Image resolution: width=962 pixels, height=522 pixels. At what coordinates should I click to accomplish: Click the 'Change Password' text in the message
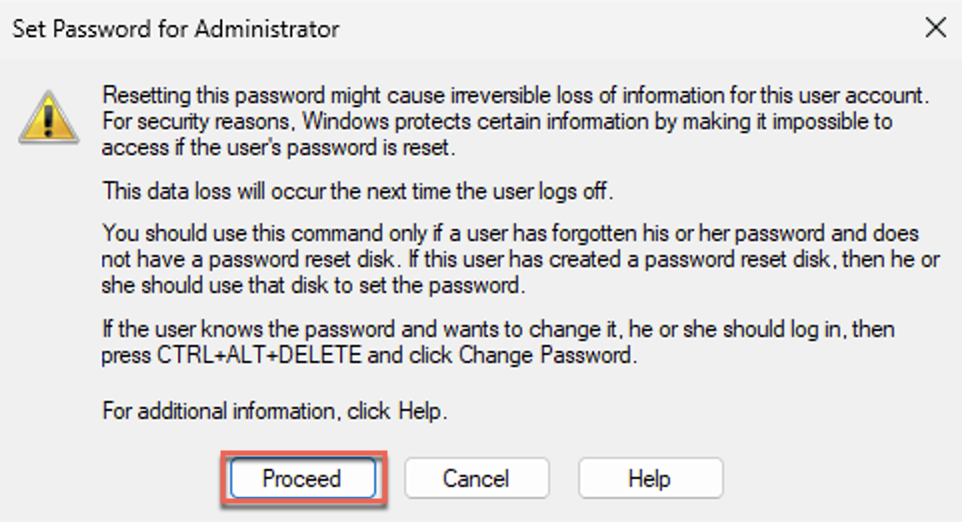[x=546, y=353]
